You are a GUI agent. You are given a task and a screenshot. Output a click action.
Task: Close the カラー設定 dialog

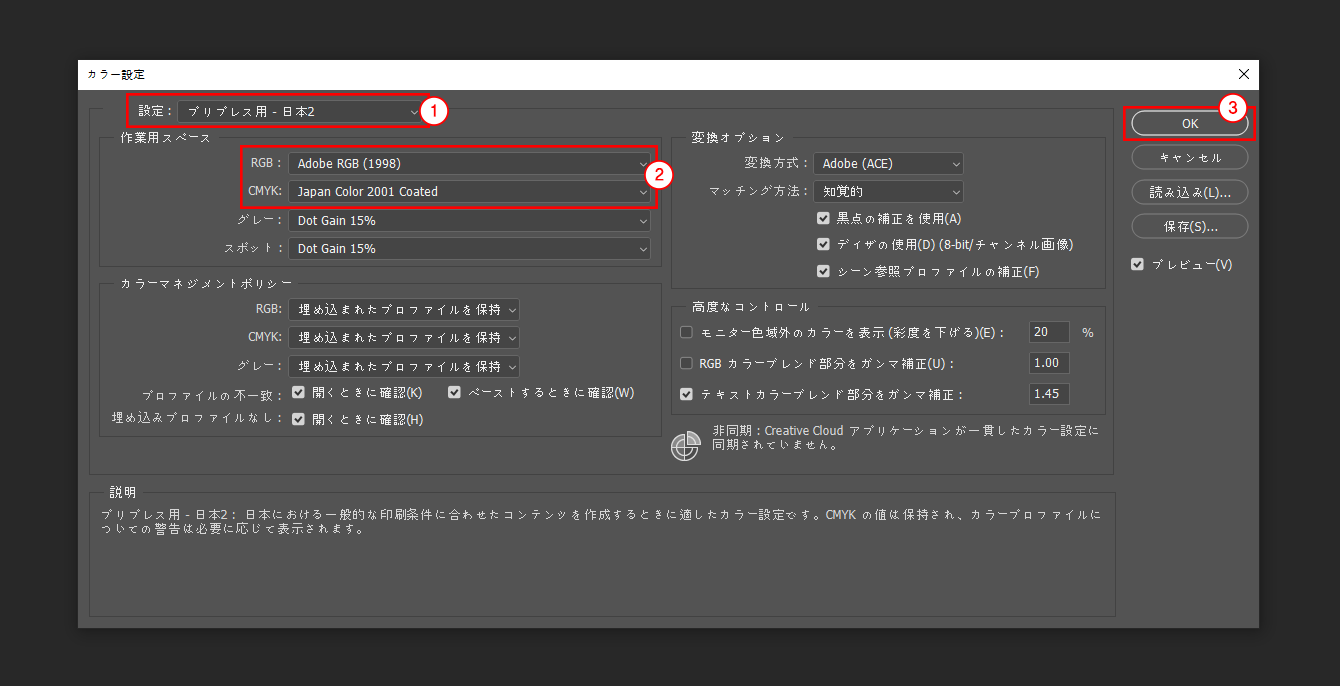[x=1243, y=74]
